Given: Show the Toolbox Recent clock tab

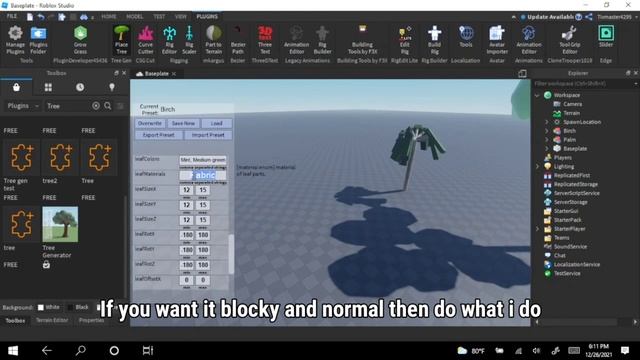Looking at the screenshot, I should 80,87.
